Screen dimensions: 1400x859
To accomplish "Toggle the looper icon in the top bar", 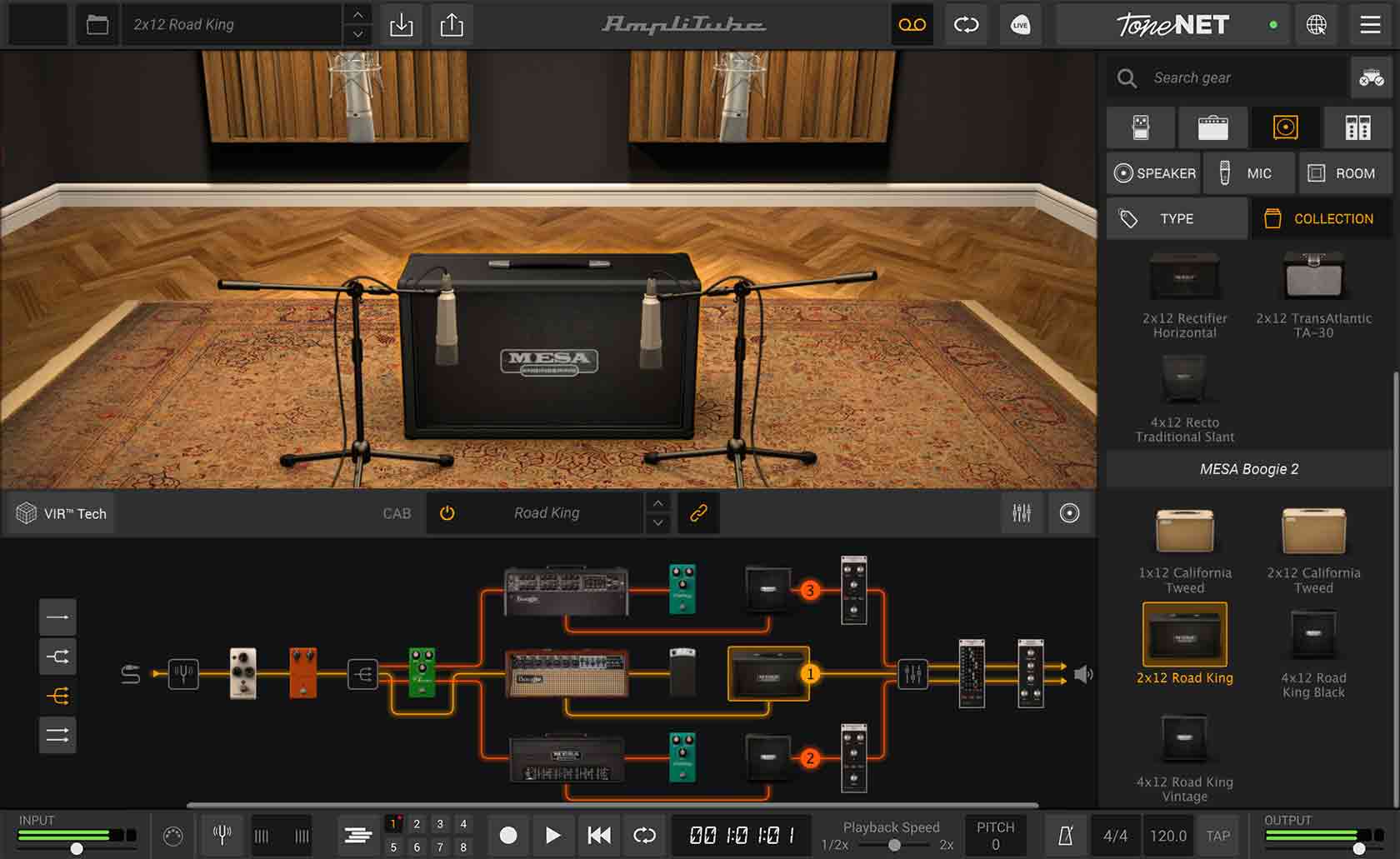I will tap(967, 25).
